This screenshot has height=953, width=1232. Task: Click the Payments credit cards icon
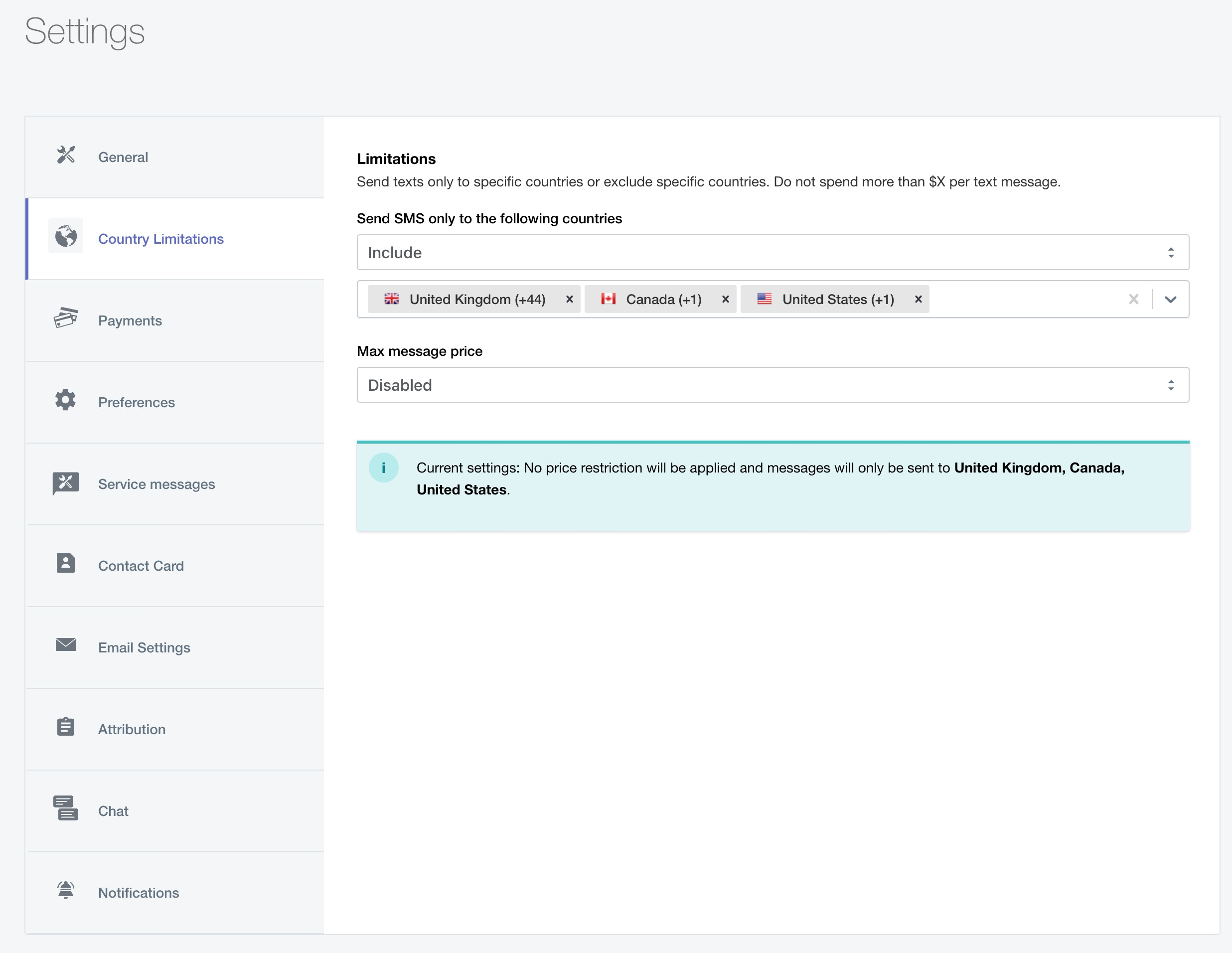[x=65, y=318]
